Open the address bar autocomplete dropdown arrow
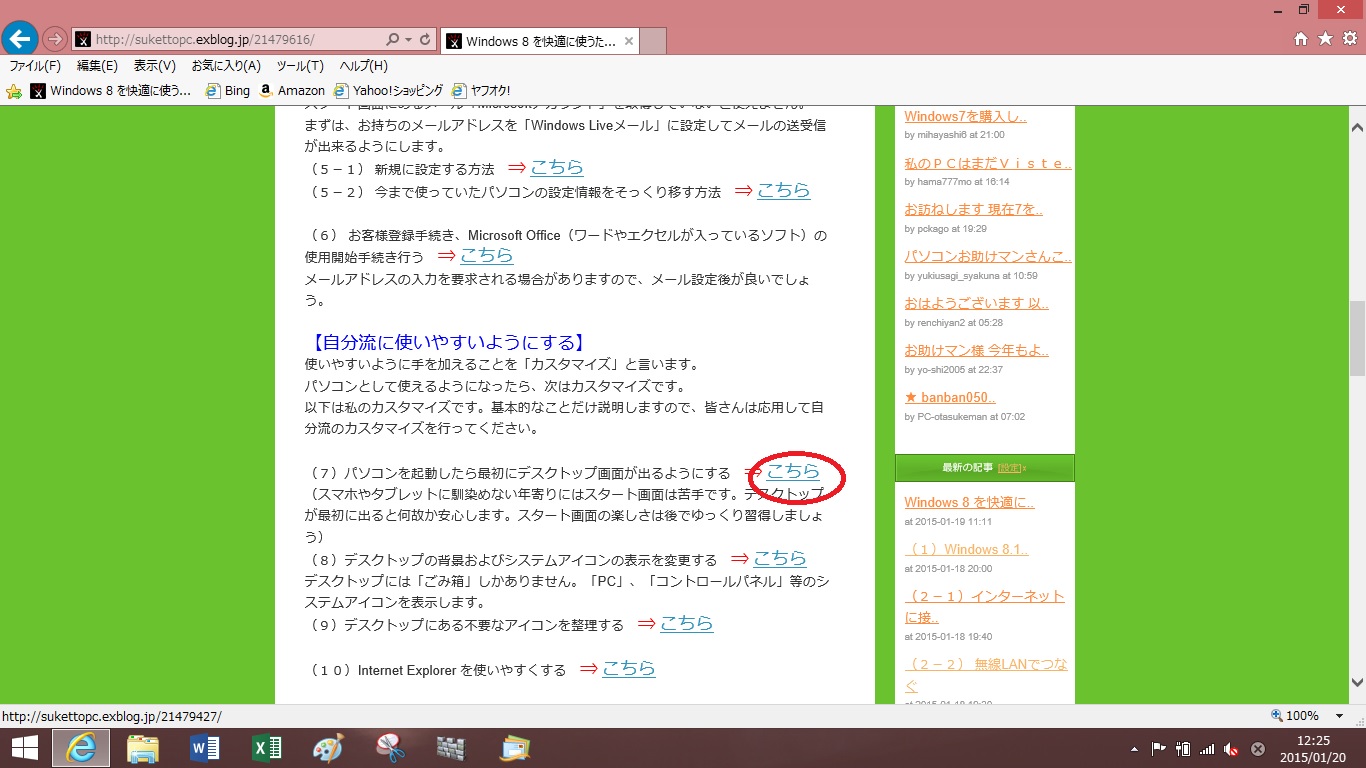 point(408,40)
